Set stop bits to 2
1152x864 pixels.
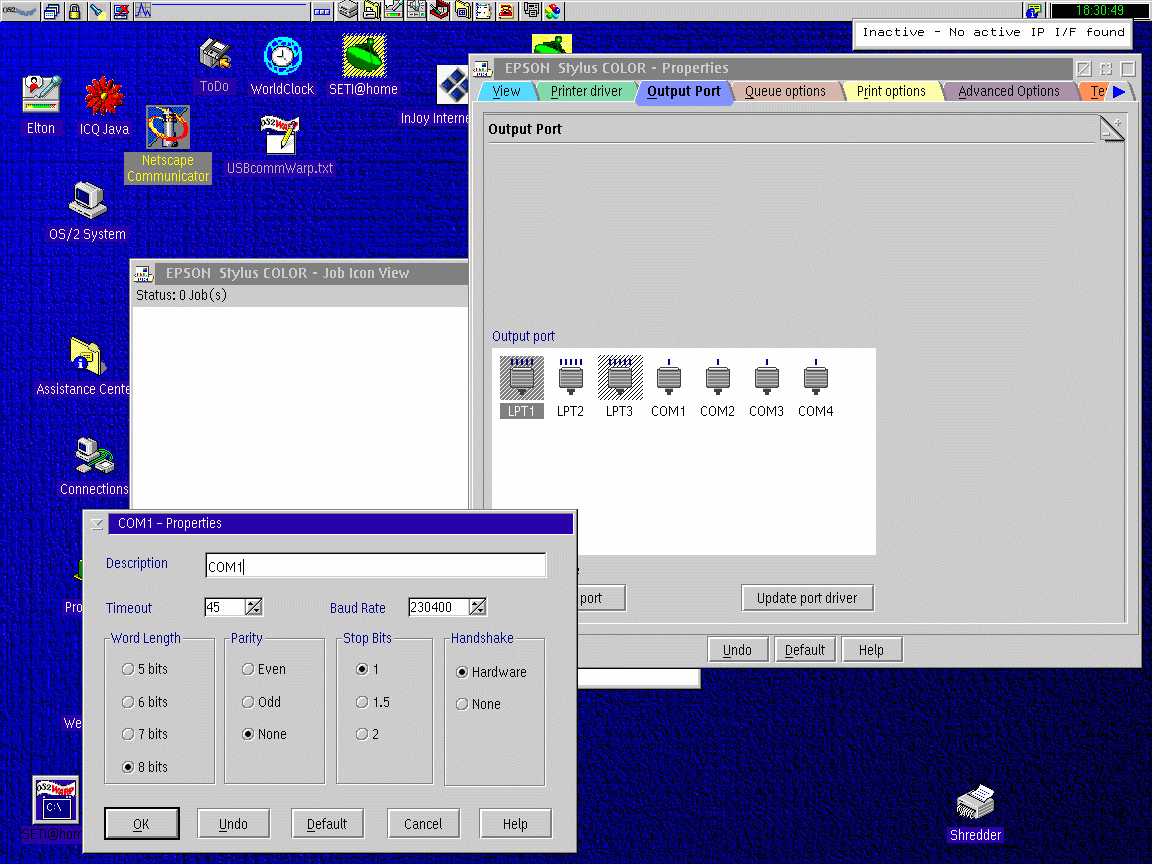coord(367,734)
